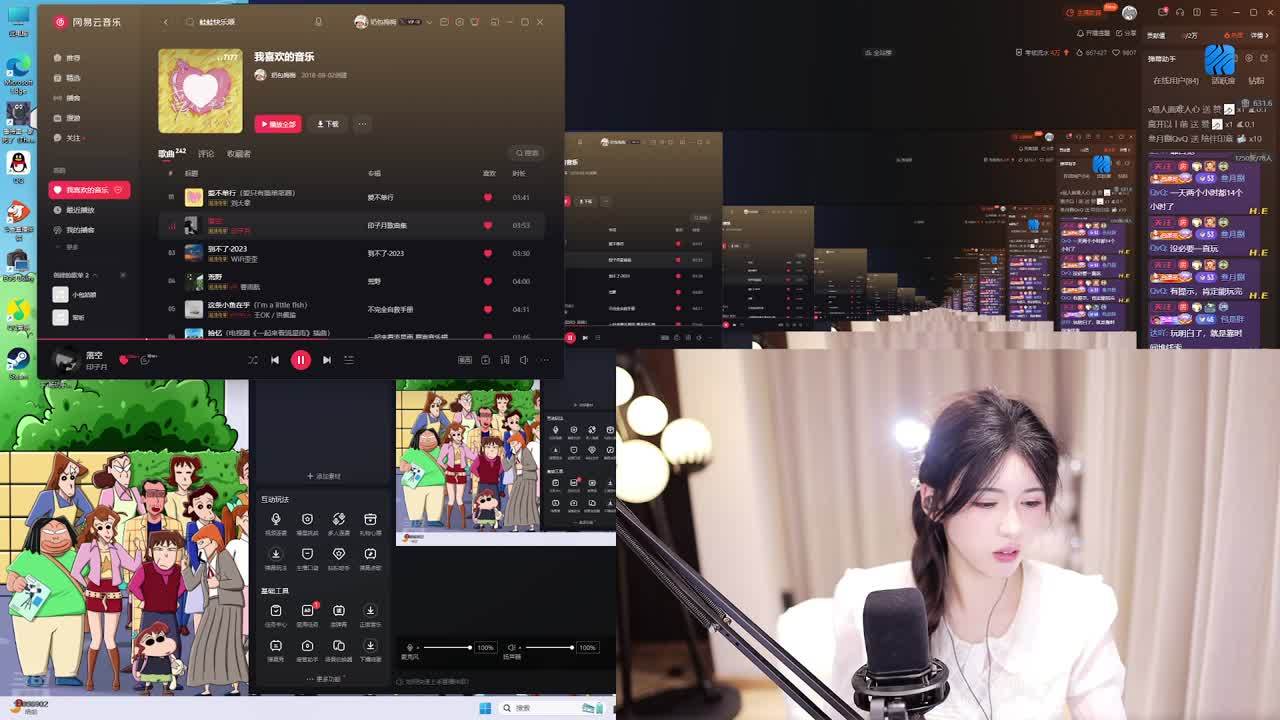Screen dimensions: 1280x720
Task: Open the 基础工具 icon with the red badge
Action: coord(308,612)
